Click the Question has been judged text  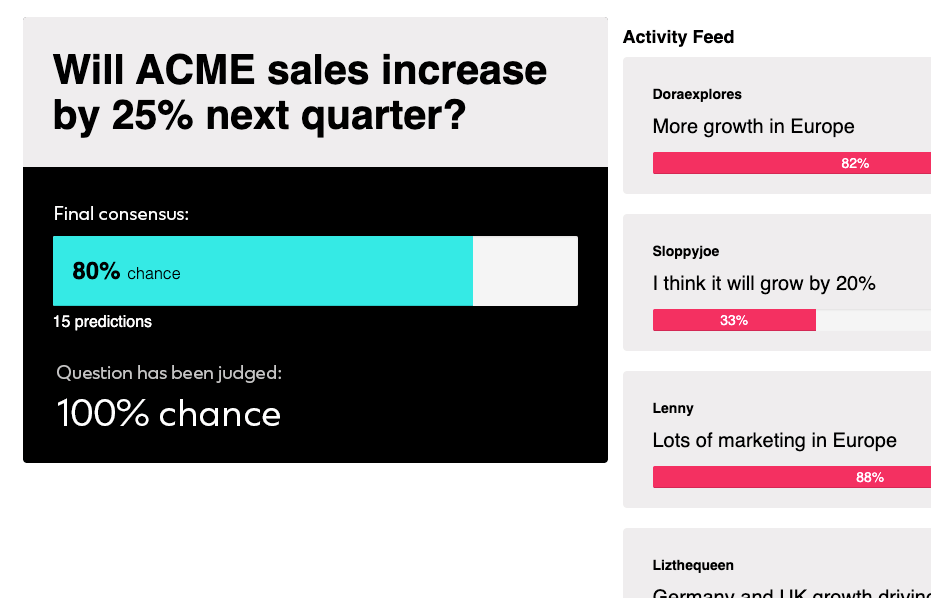coord(169,373)
